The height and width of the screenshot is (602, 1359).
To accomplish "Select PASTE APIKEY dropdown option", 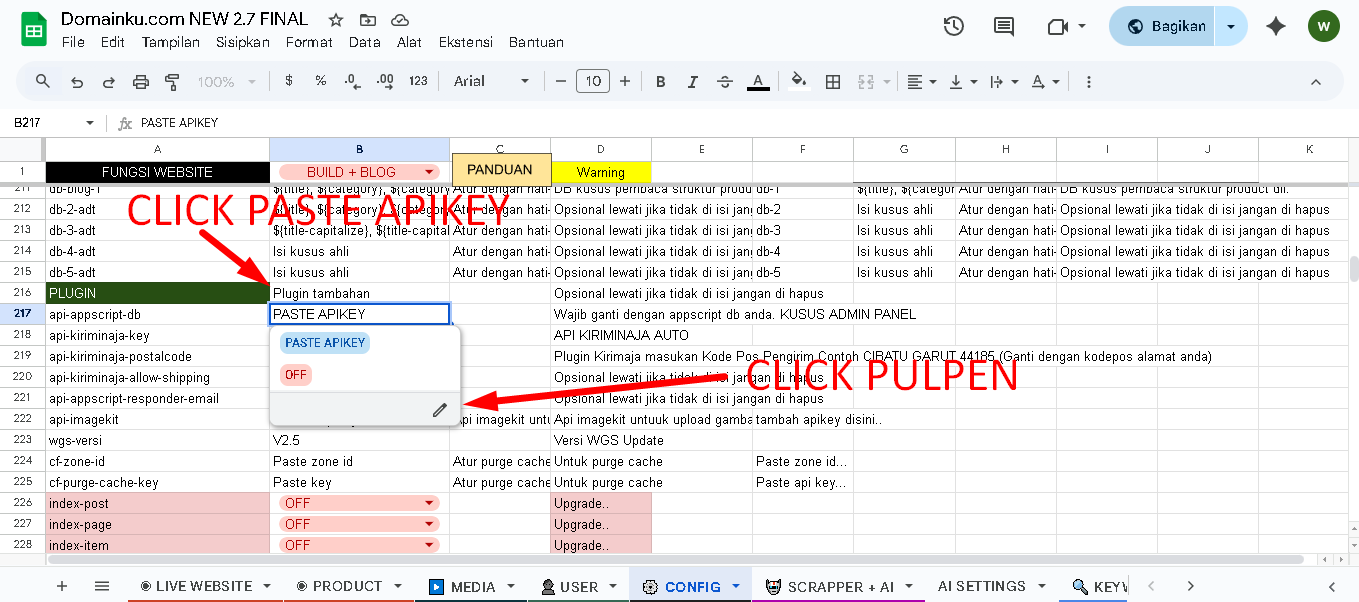I will 325,343.
